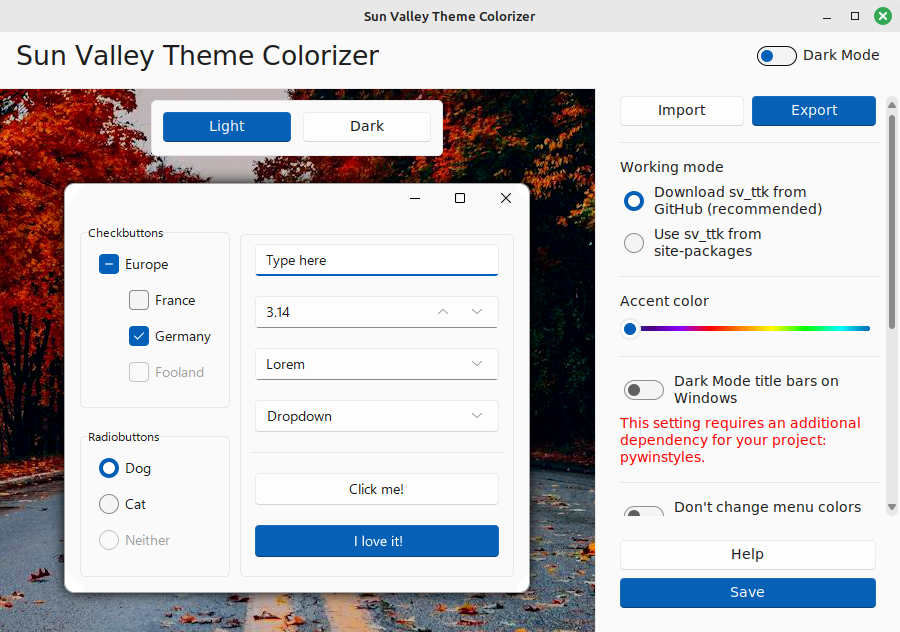This screenshot has width=900, height=632.
Task: Click the Save button
Action: tap(747, 592)
